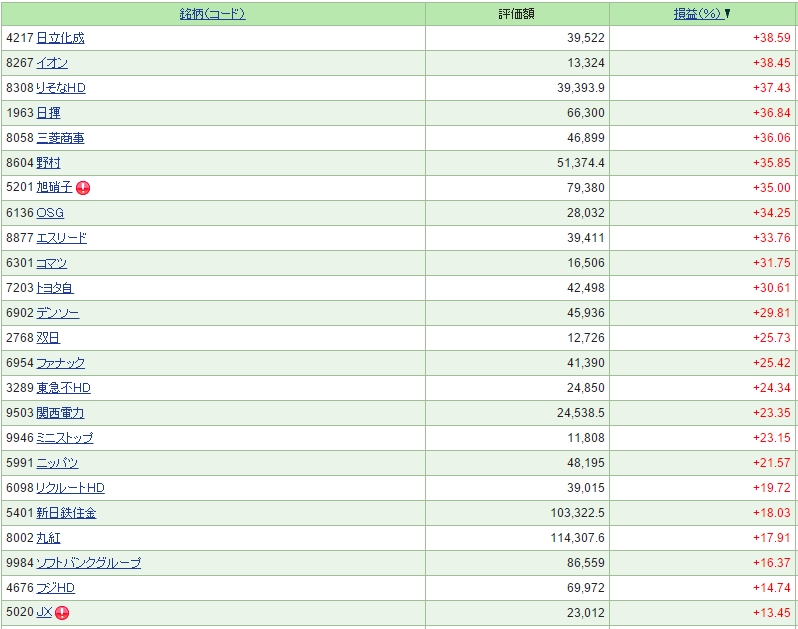798x629 pixels.
Task: Click the 114,307.6 valuation cell for 丸紅
Action: tap(572, 538)
